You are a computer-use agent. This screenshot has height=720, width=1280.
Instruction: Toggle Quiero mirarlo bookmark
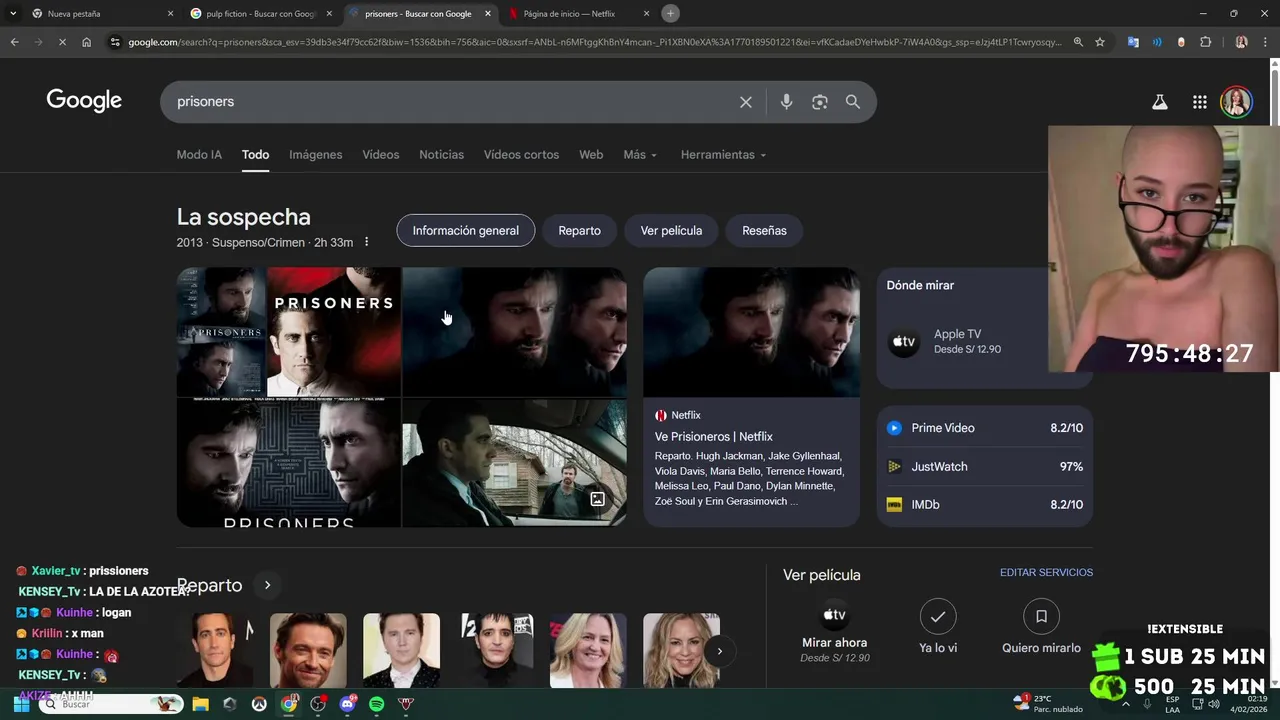[1041, 617]
